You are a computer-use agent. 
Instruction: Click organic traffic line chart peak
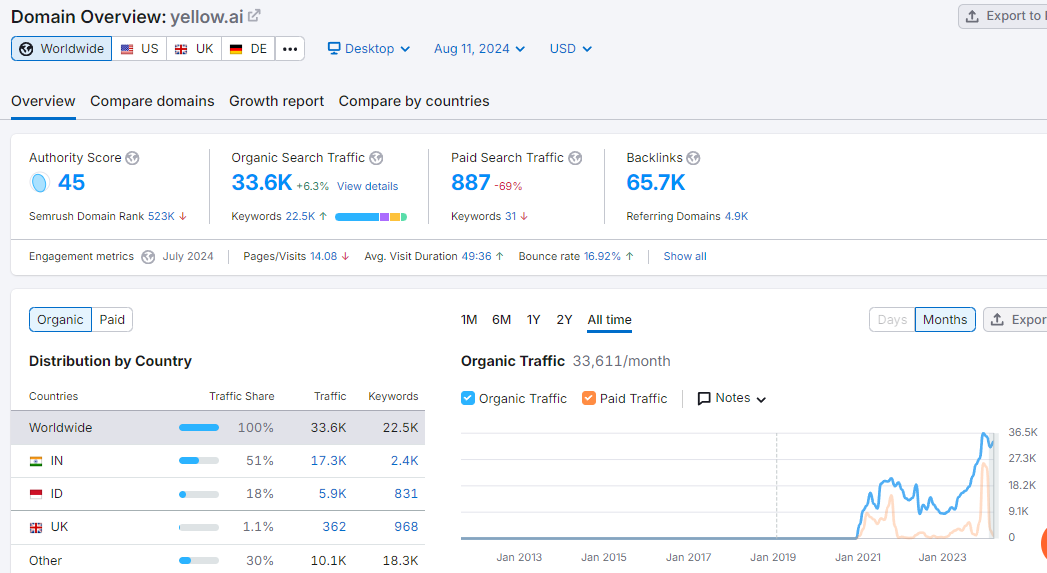[x=985, y=435]
